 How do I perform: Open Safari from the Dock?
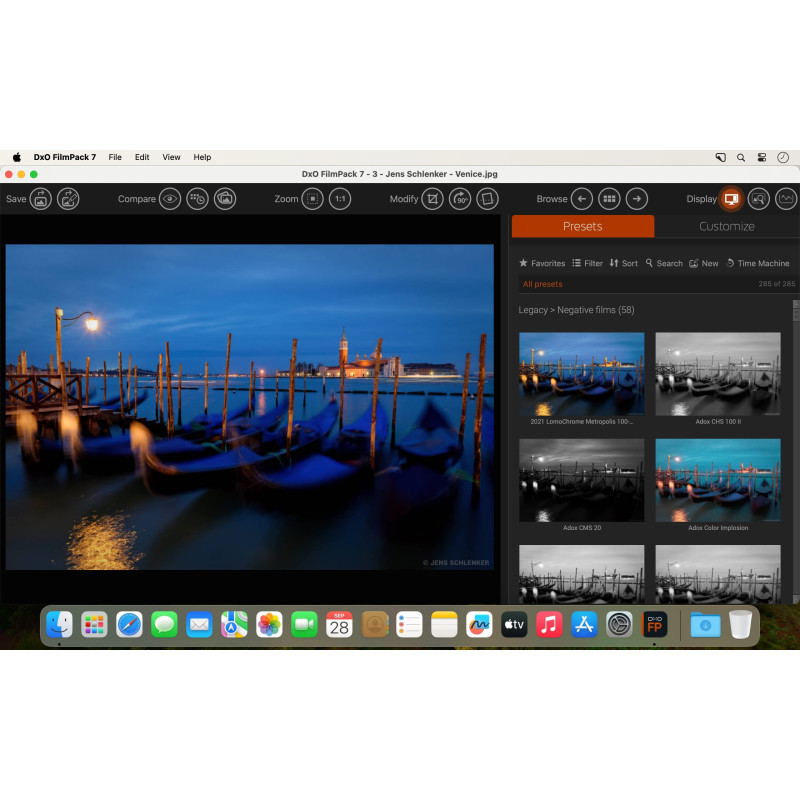click(129, 625)
